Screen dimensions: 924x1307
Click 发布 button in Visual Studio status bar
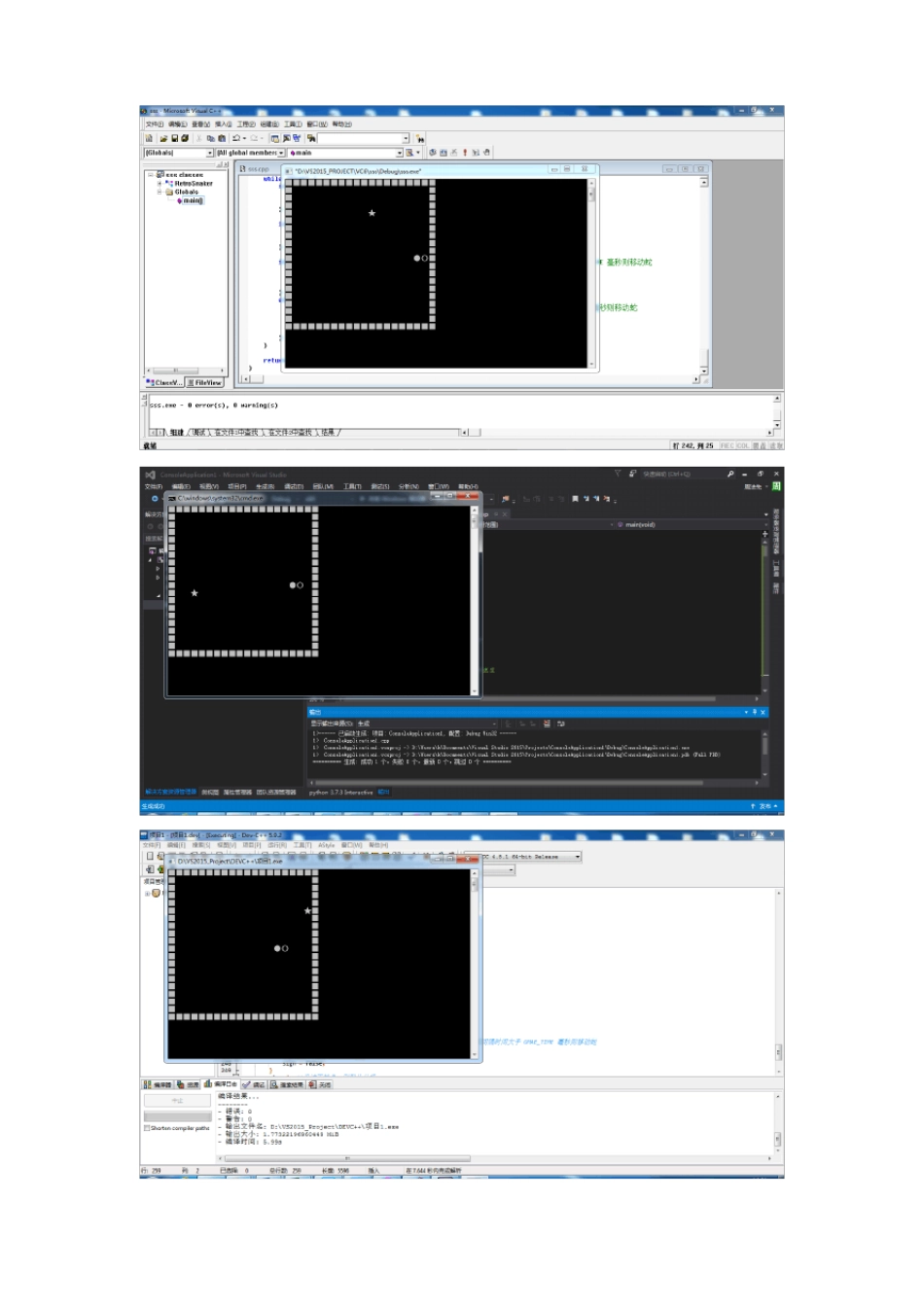[764, 806]
